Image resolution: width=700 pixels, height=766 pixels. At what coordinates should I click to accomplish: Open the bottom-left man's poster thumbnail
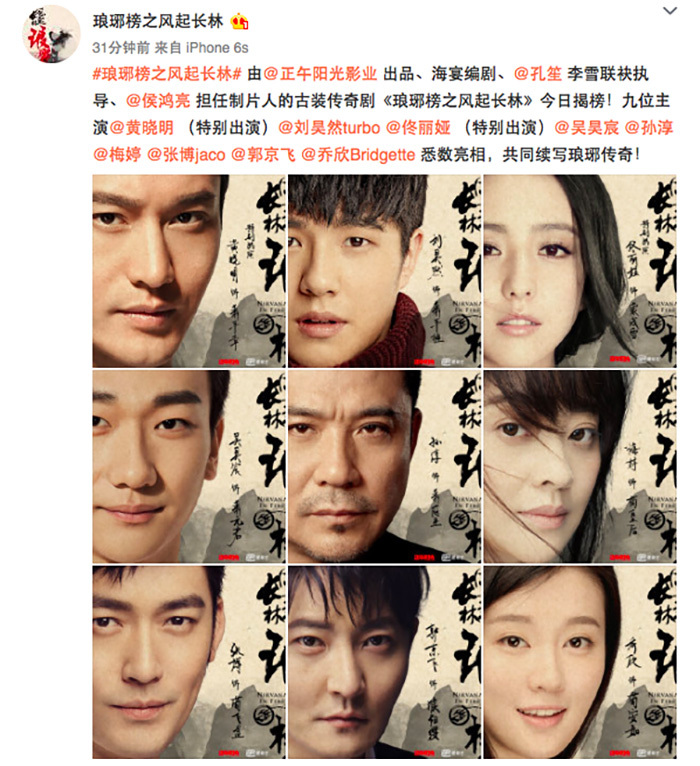[x=189, y=662]
